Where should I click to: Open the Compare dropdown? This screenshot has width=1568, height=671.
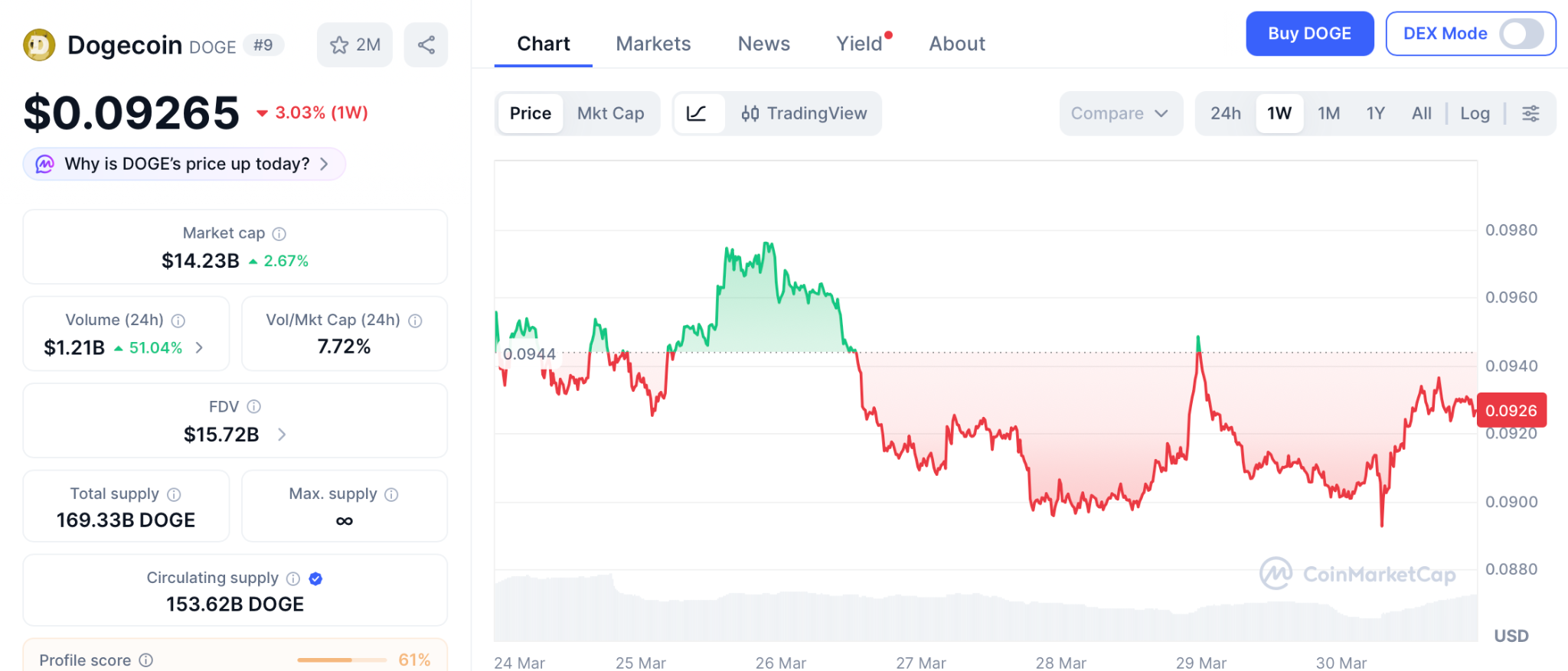pos(1120,113)
